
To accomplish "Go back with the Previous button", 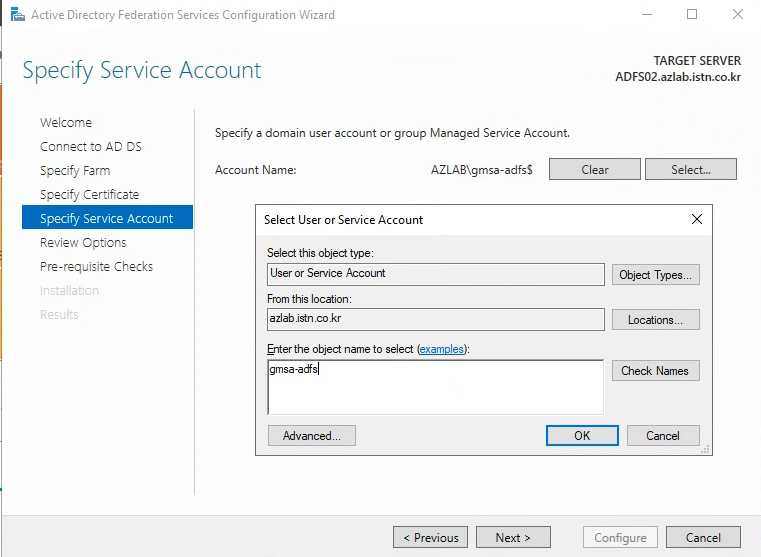I will [430, 538].
